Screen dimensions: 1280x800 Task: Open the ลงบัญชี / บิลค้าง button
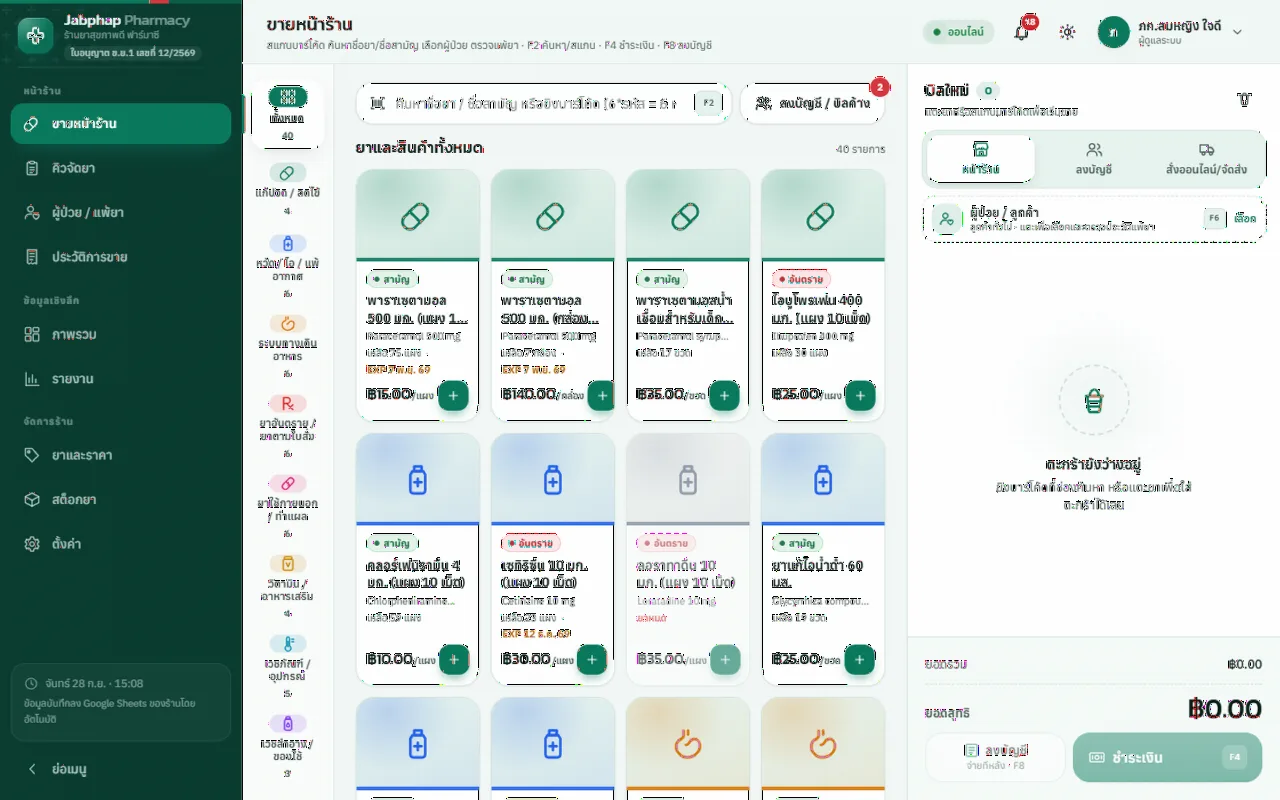click(813, 103)
